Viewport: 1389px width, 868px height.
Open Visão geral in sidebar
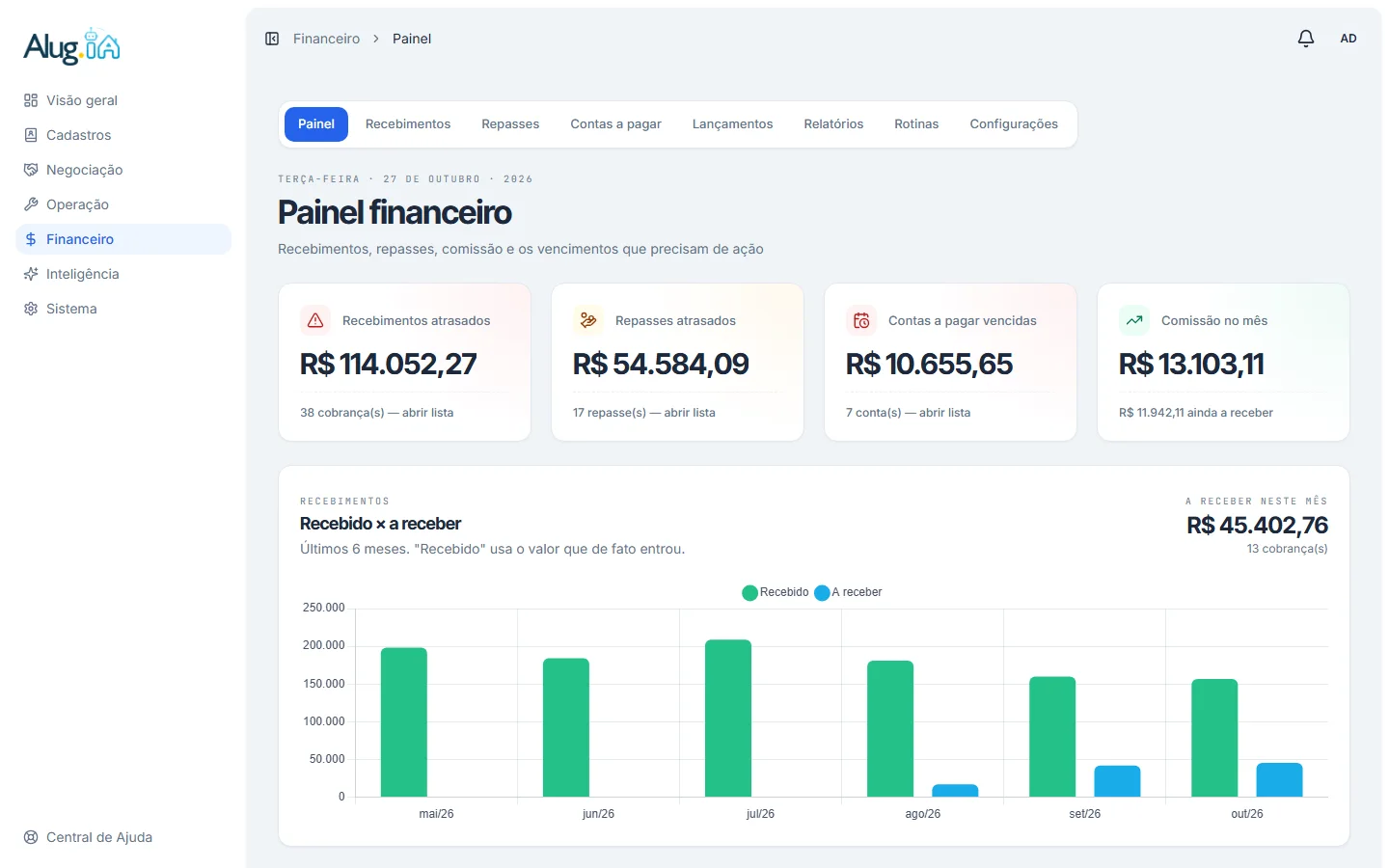coord(123,100)
